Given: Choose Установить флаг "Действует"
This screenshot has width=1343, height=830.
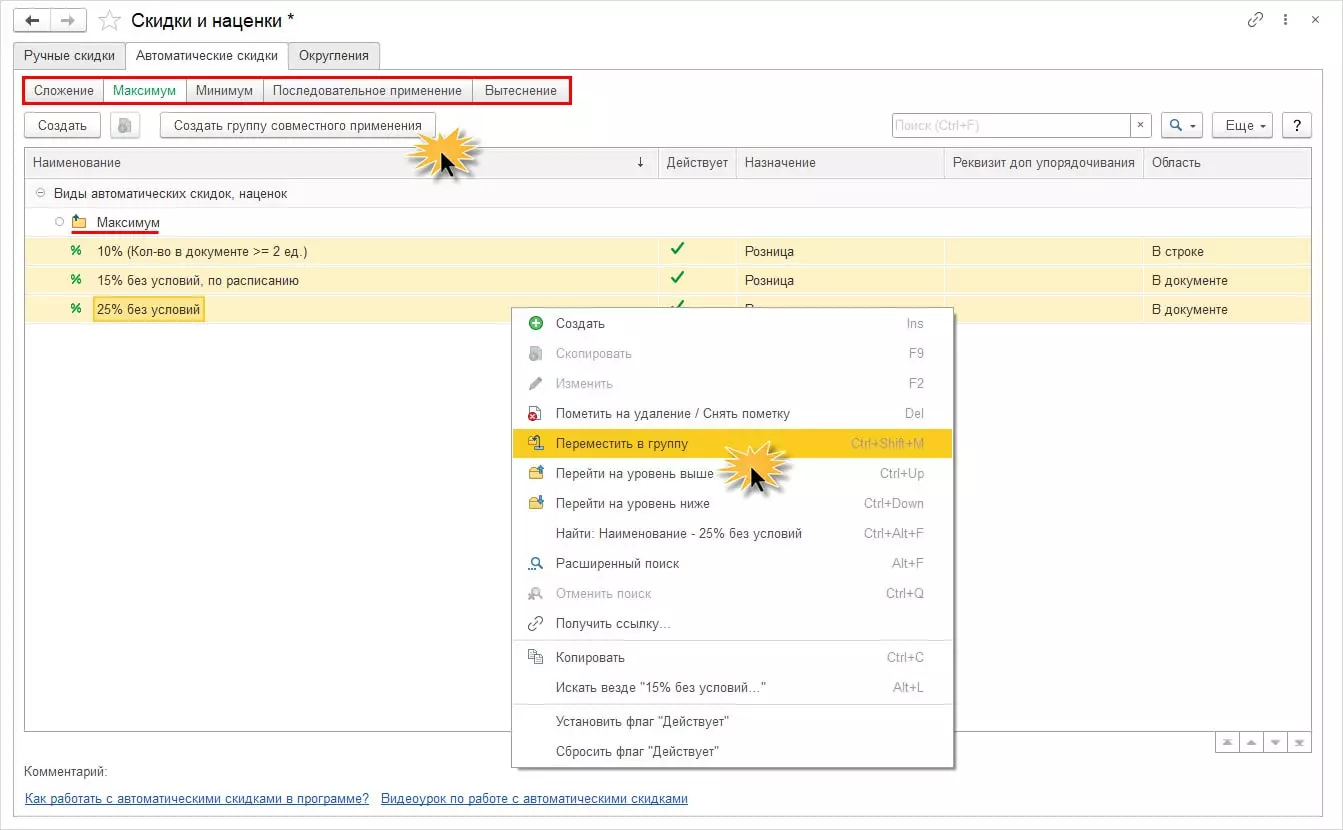Looking at the screenshot, I should coord(732,721).
